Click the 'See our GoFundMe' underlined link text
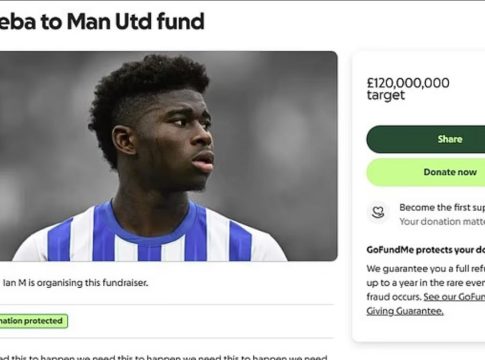 (454, 296)
